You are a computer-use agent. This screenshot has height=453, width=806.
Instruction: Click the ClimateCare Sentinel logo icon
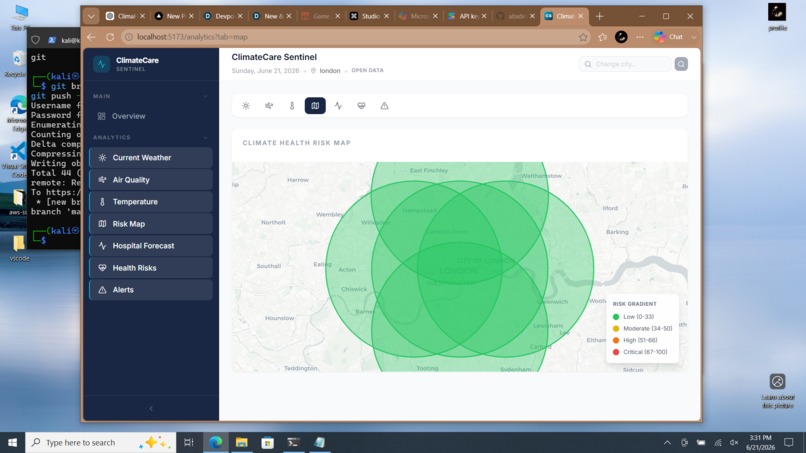(102, 64)
